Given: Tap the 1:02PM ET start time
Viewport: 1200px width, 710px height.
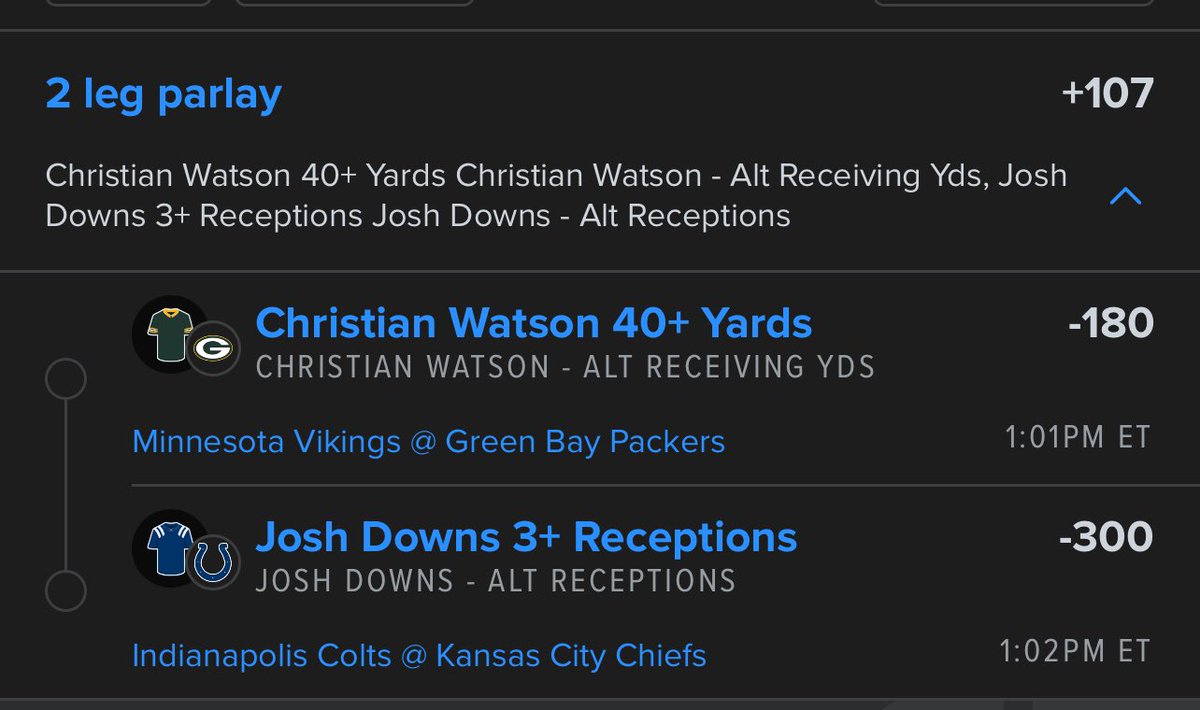Looking at the screenshot, I should (x=1076, y=651).
